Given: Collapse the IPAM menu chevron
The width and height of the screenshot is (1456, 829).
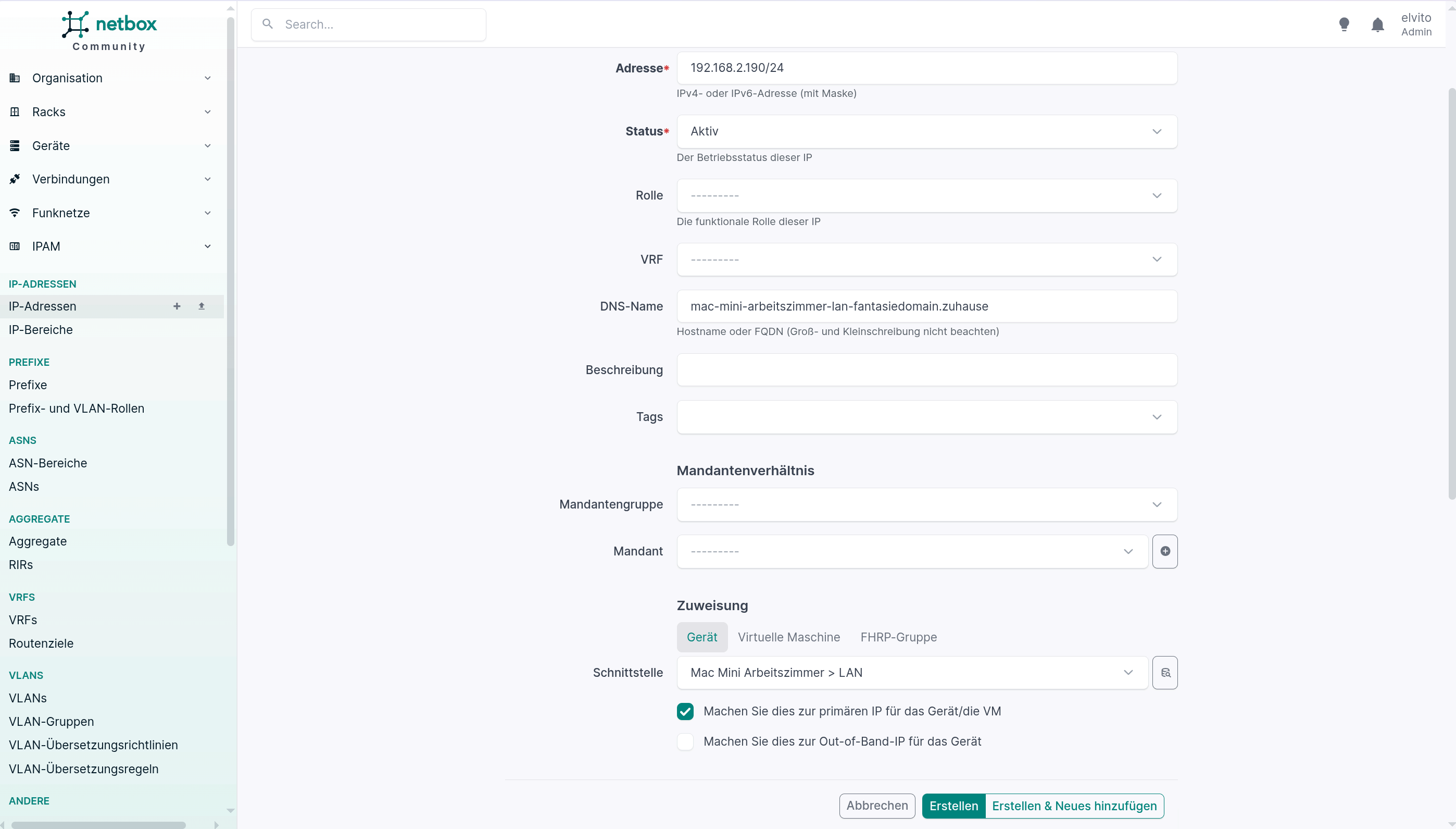Looking at the screenshot, I should tap(208, 246).
